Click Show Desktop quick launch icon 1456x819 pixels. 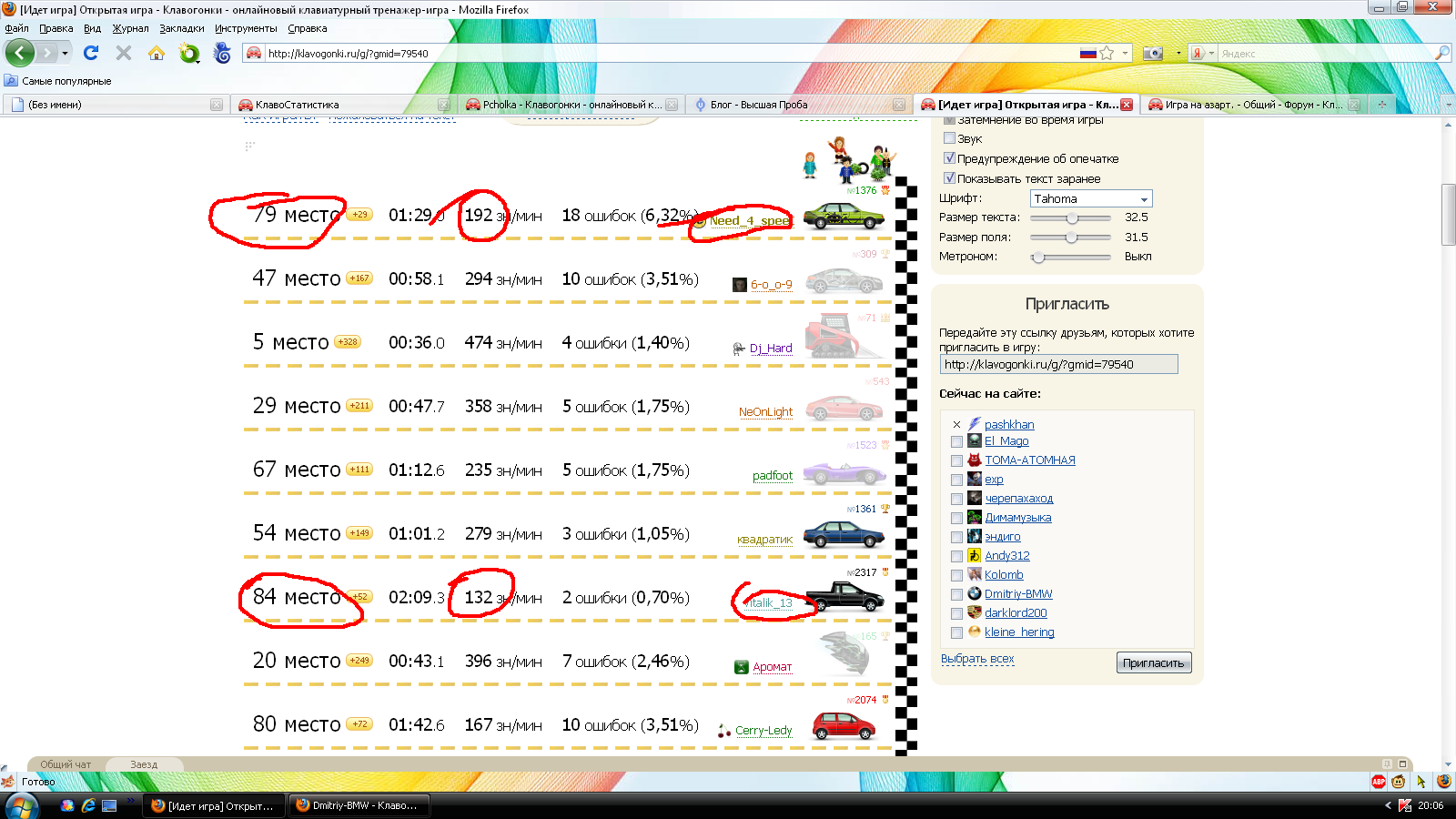pos(109,805)
